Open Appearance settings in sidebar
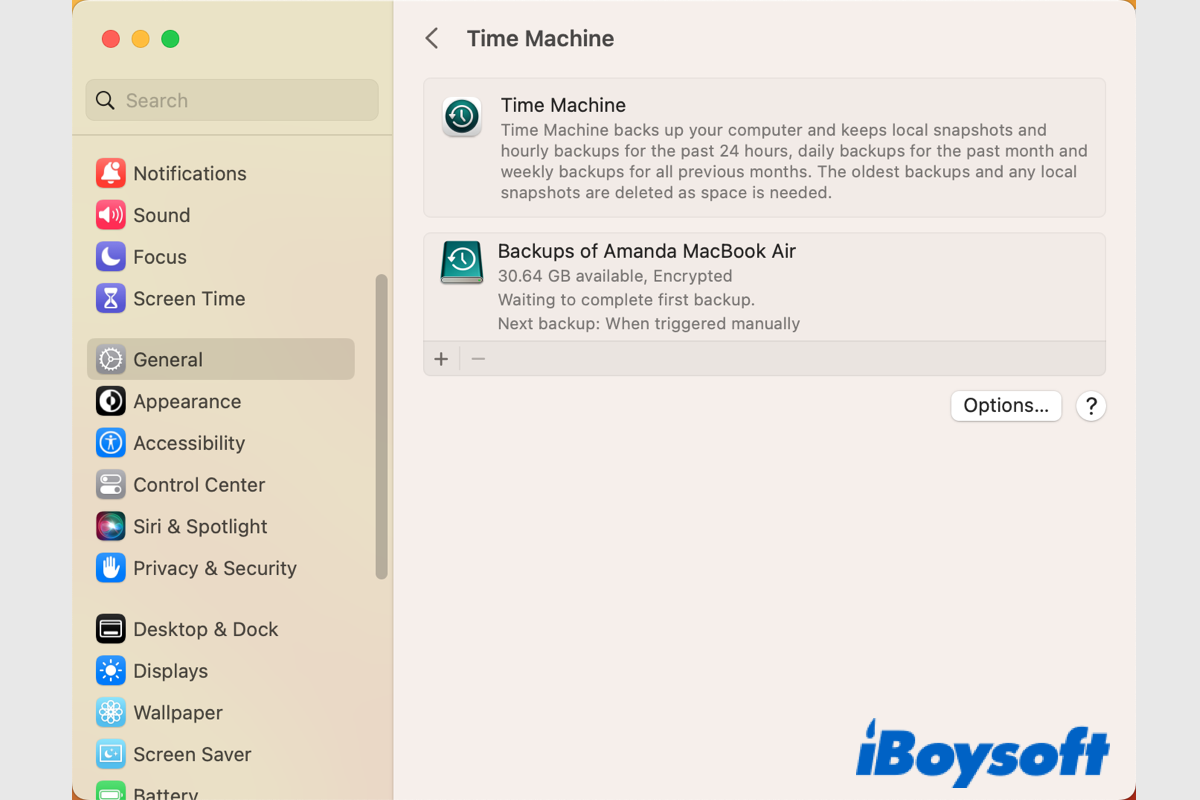The width and height of the screenshot is (1200, 800). (187, 402)
